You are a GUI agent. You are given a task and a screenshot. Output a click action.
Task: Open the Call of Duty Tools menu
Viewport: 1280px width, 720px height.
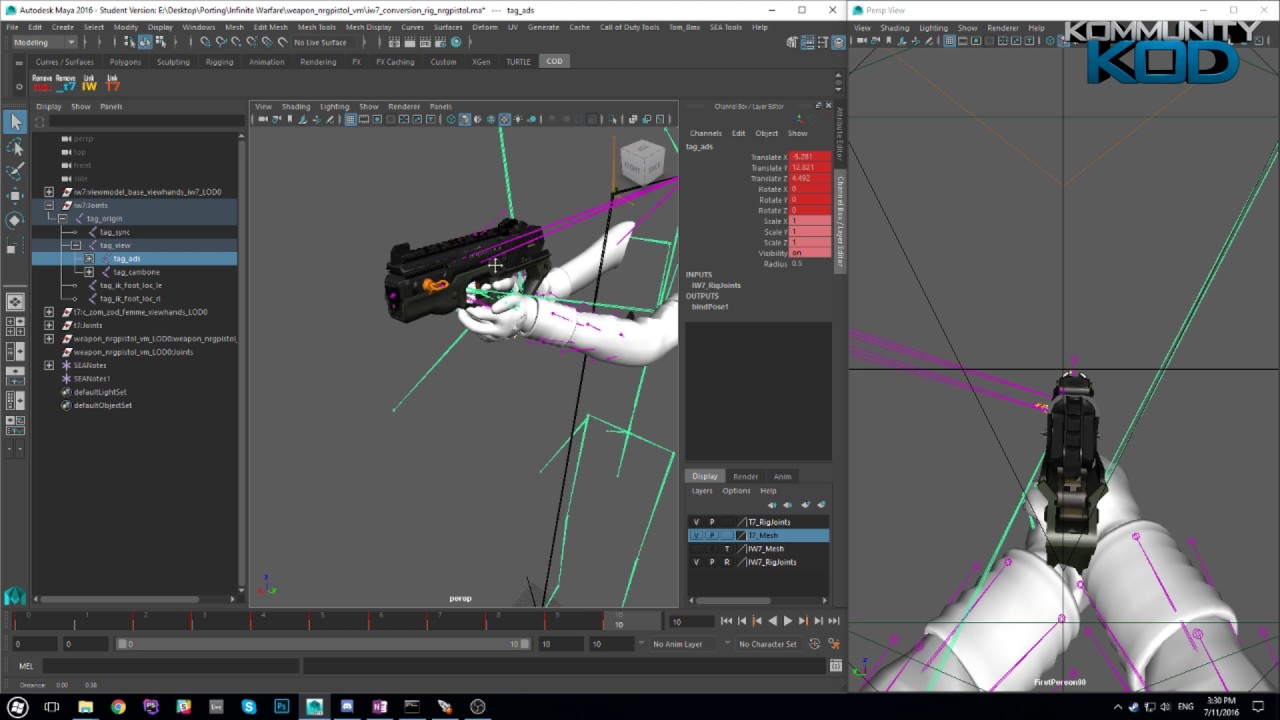(629, 27)
